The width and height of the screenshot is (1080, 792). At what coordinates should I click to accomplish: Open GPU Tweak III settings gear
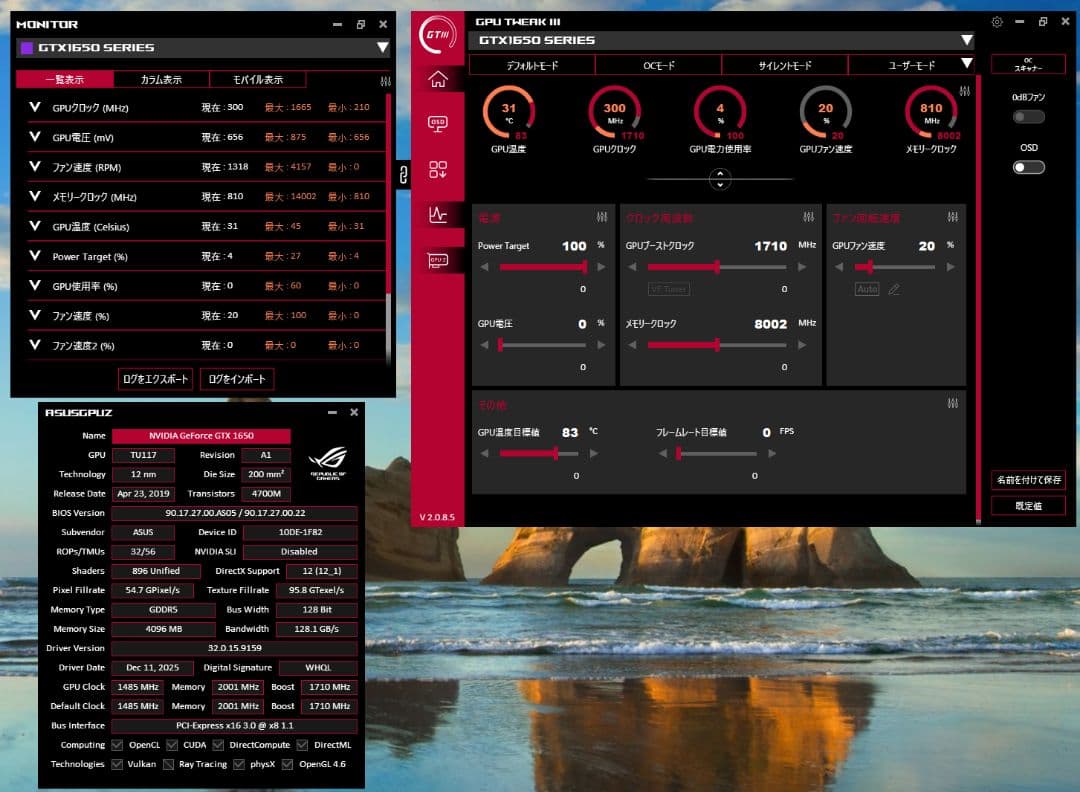[x=997, y=22]
